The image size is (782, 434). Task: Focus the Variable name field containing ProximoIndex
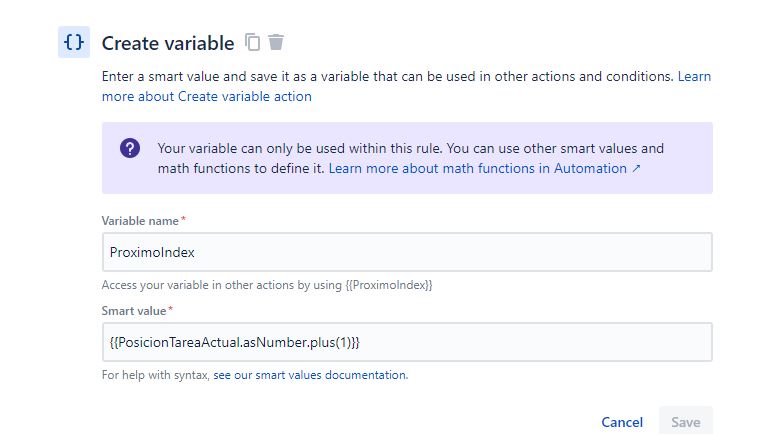(x=407, y=252)
